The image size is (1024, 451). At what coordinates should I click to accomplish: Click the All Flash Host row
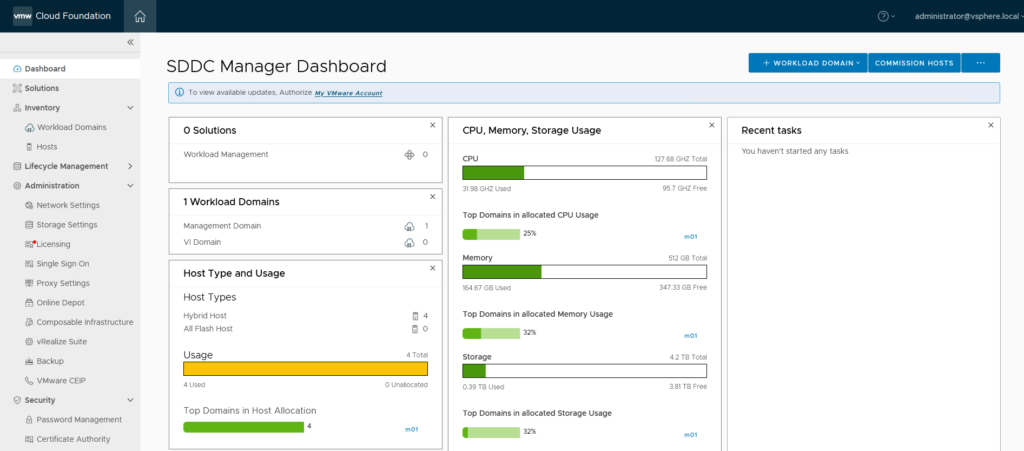tap(306, 329)
